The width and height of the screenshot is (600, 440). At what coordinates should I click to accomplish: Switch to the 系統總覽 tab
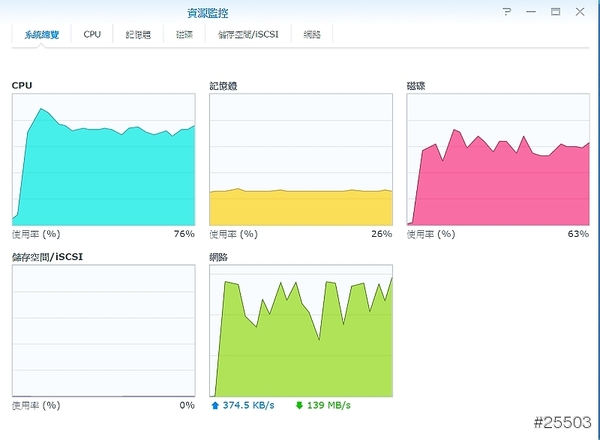[41, 34]
